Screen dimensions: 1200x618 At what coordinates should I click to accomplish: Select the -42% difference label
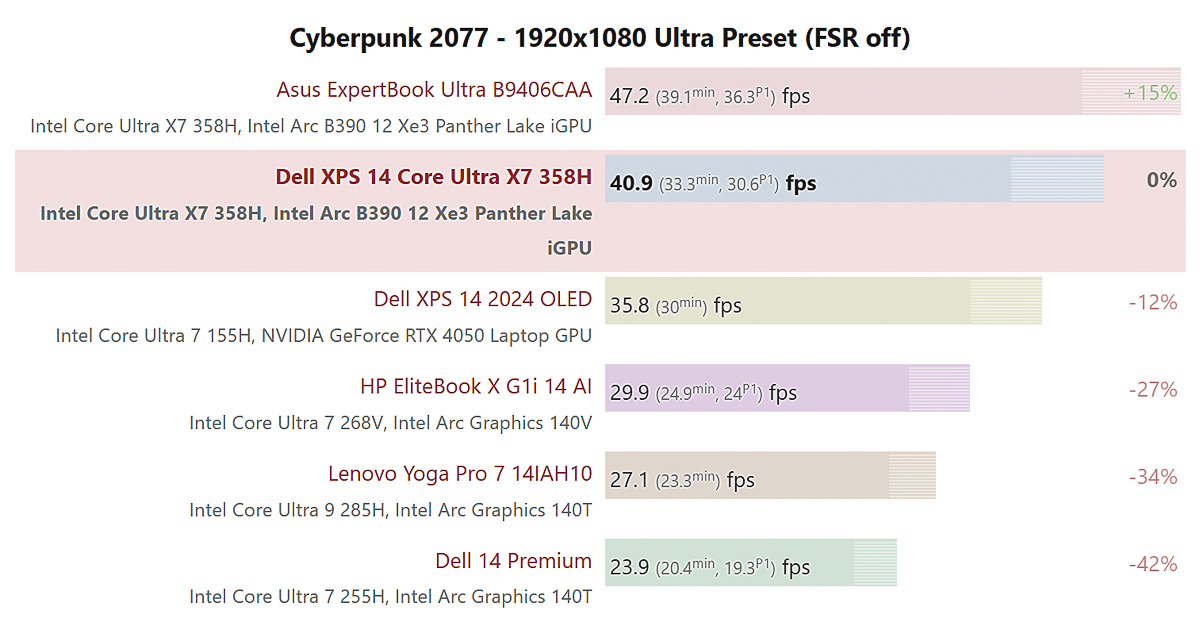click(1152, 564)
